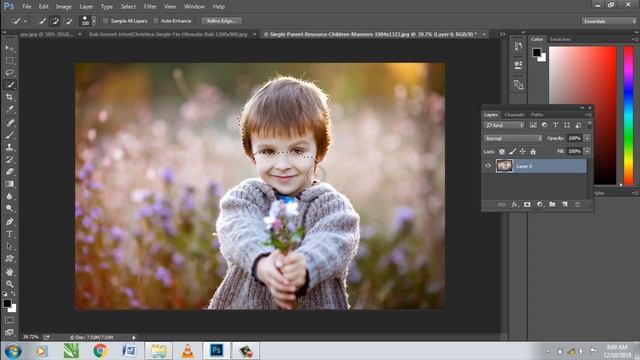Select the Move tool

point(9,48)
